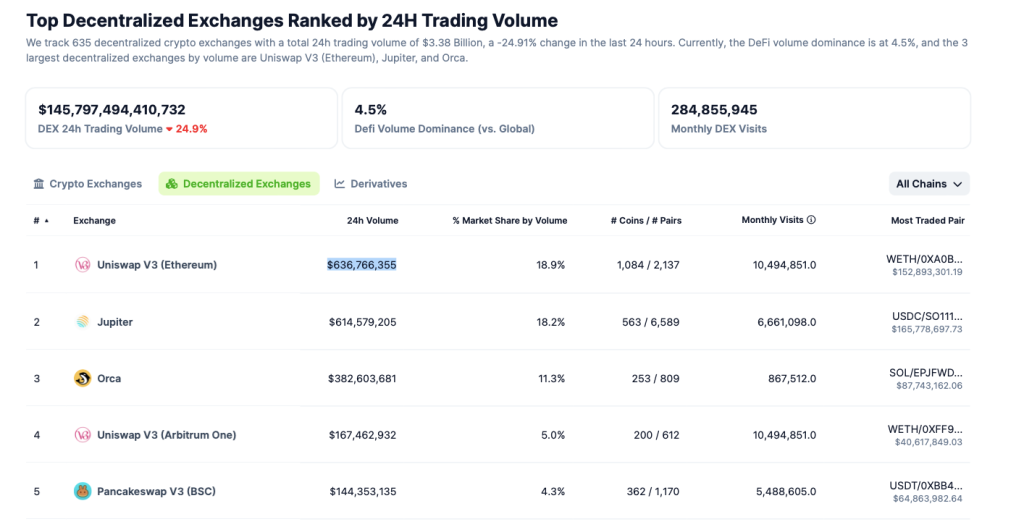Click the $144,353,135 volume value
The height and width of the screenshot is (527, 1024).
coord(363,491)
